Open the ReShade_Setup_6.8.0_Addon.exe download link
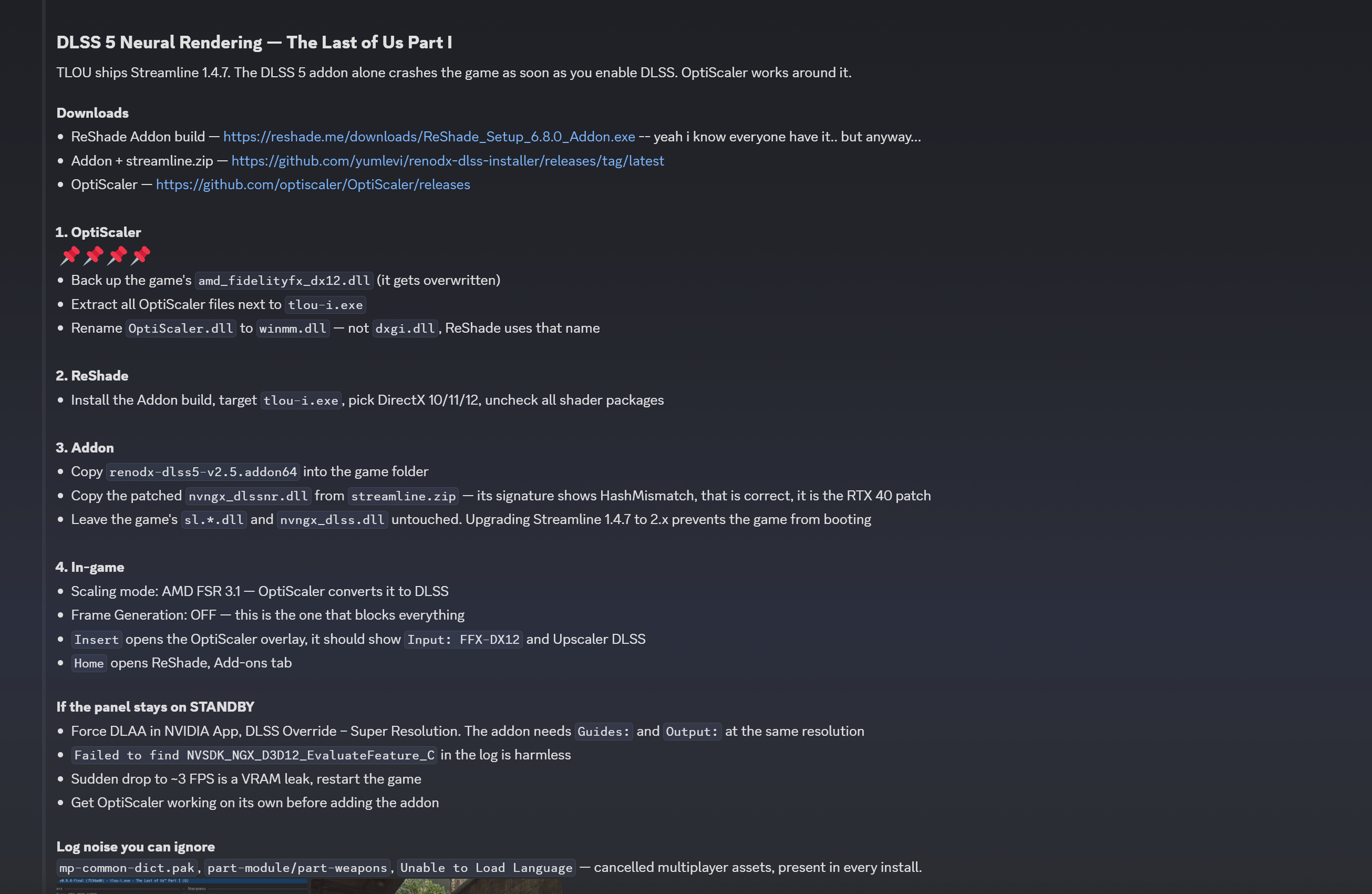This screenshot has width=1372, height=894. point(429,137)
